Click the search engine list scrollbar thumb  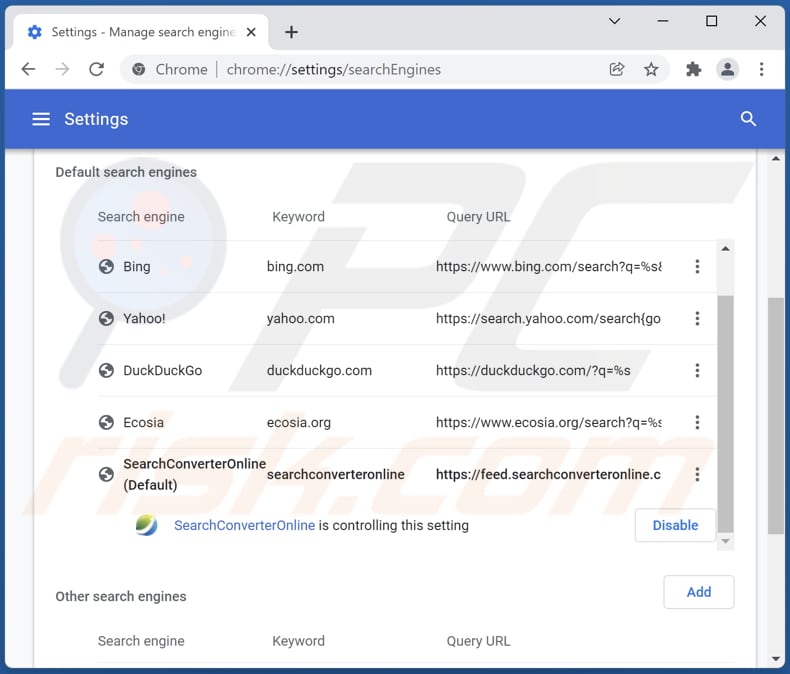pyautogui.click(x=725, y=414)
